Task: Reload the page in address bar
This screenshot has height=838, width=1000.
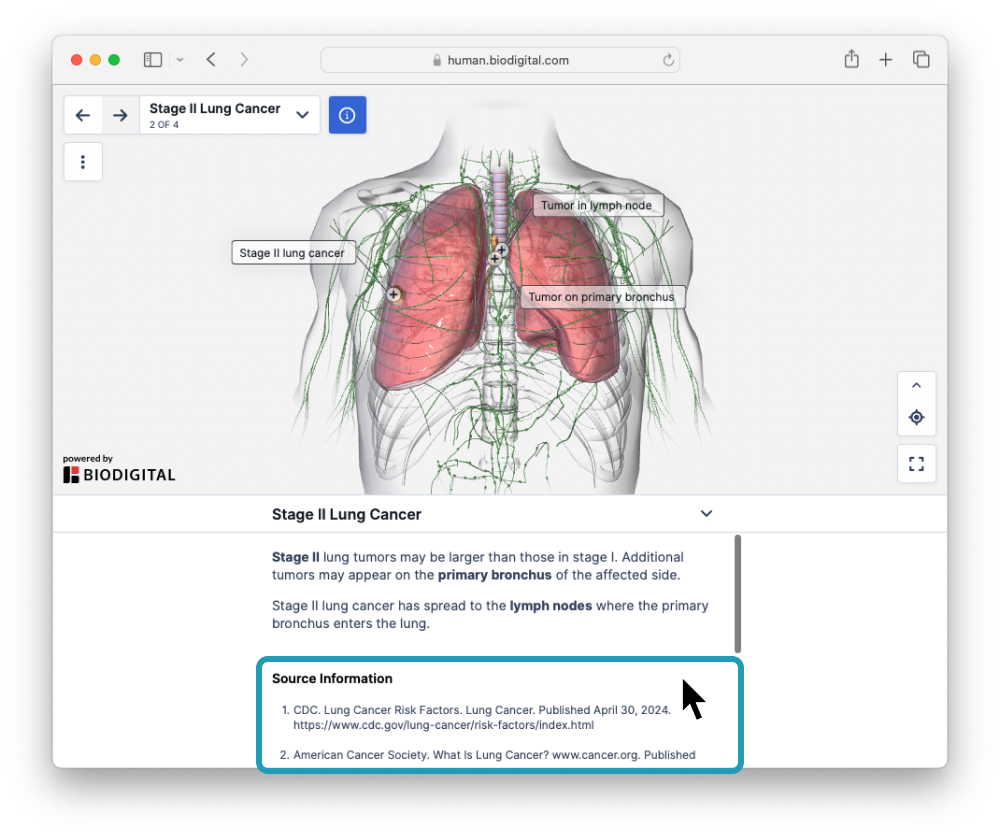Action: click(x=668, y=60)
